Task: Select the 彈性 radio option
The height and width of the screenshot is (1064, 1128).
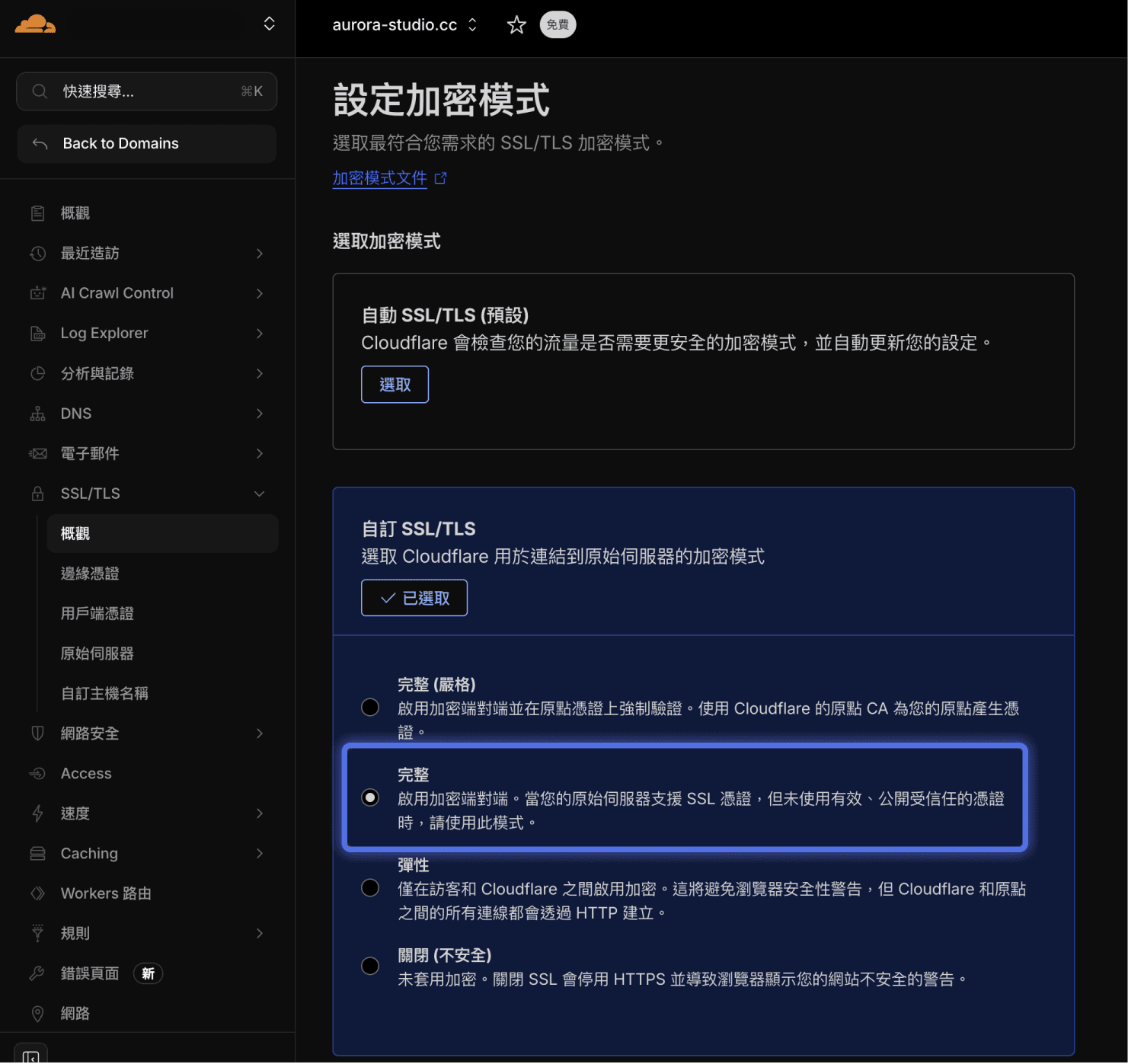Action: coord(370,888)
